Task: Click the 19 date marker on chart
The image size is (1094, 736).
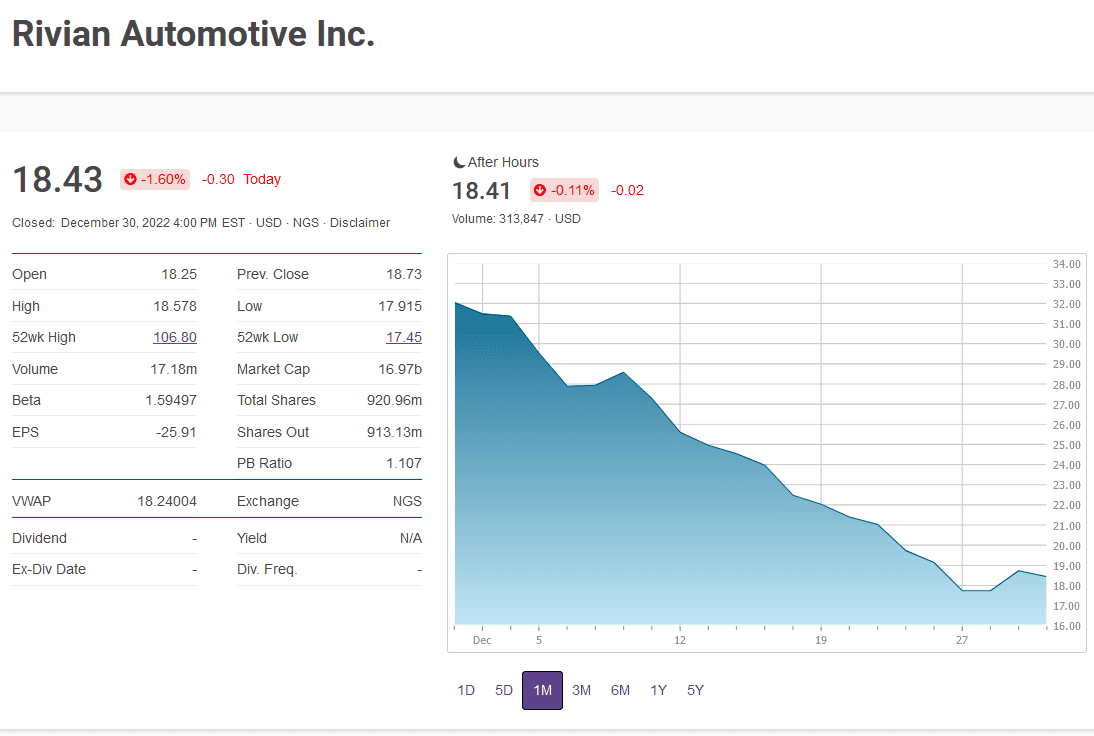Action: pyautogui.click(x=821, y=640)
